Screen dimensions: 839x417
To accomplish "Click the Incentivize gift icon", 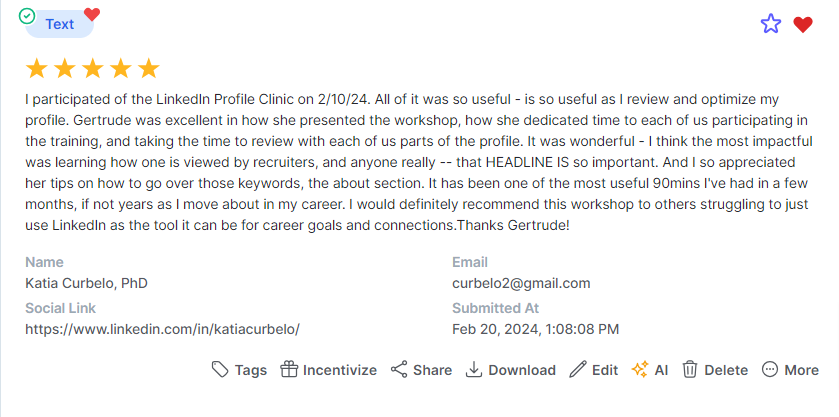I will click(x=289, y=370).
